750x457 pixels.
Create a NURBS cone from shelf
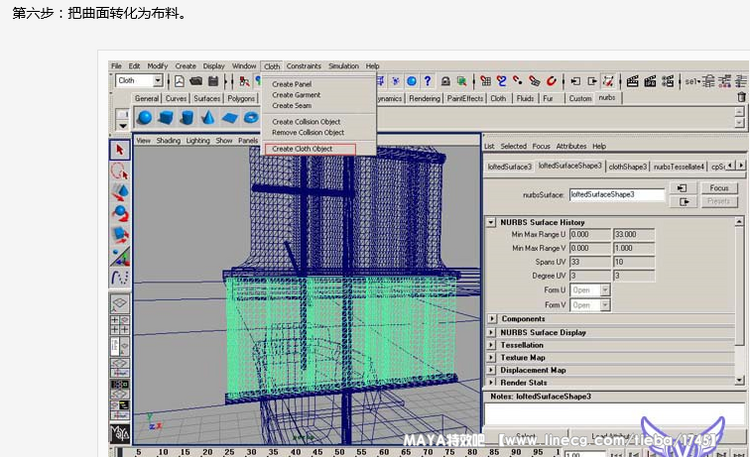tap(208, 118)
